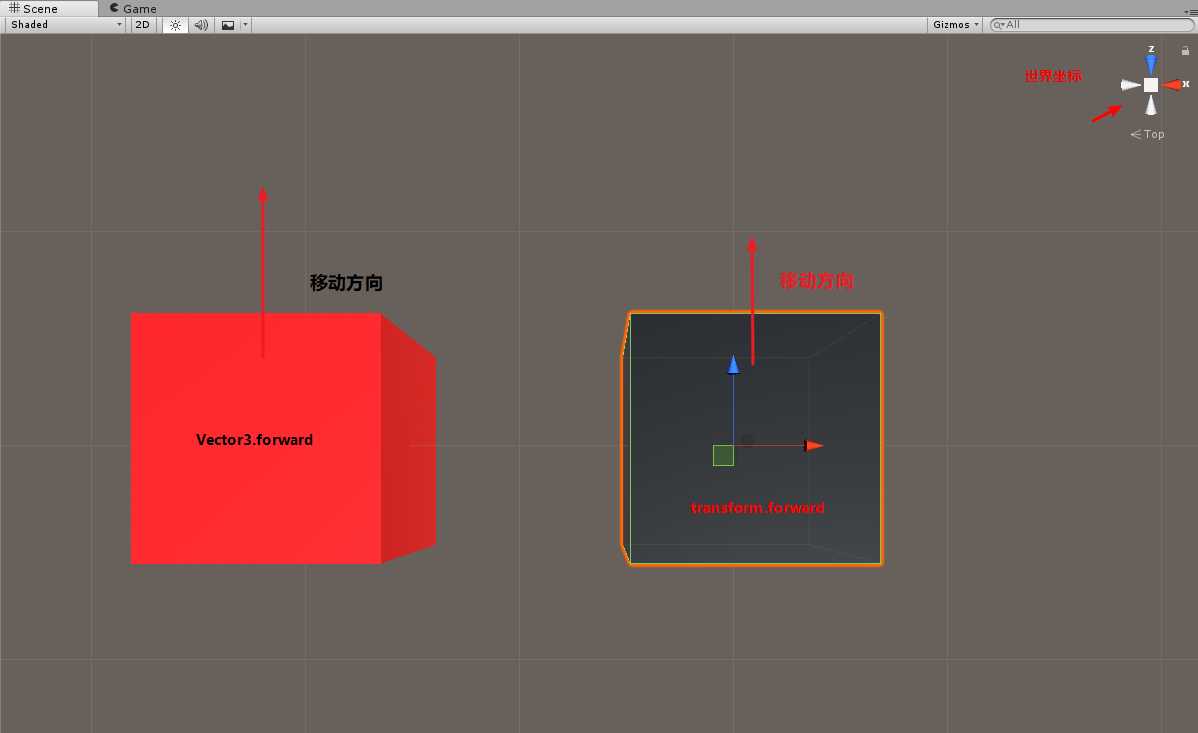1198x733 pixels.
Task: Select the red Vector3.forward cube
Action: (283, 439)
